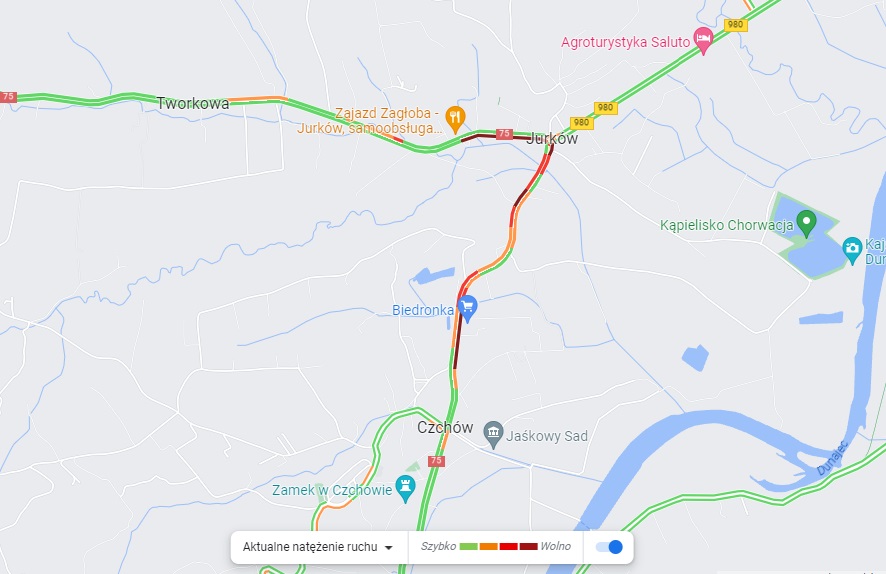Click road 75 shield near Jurków

[x=504, y=134]
